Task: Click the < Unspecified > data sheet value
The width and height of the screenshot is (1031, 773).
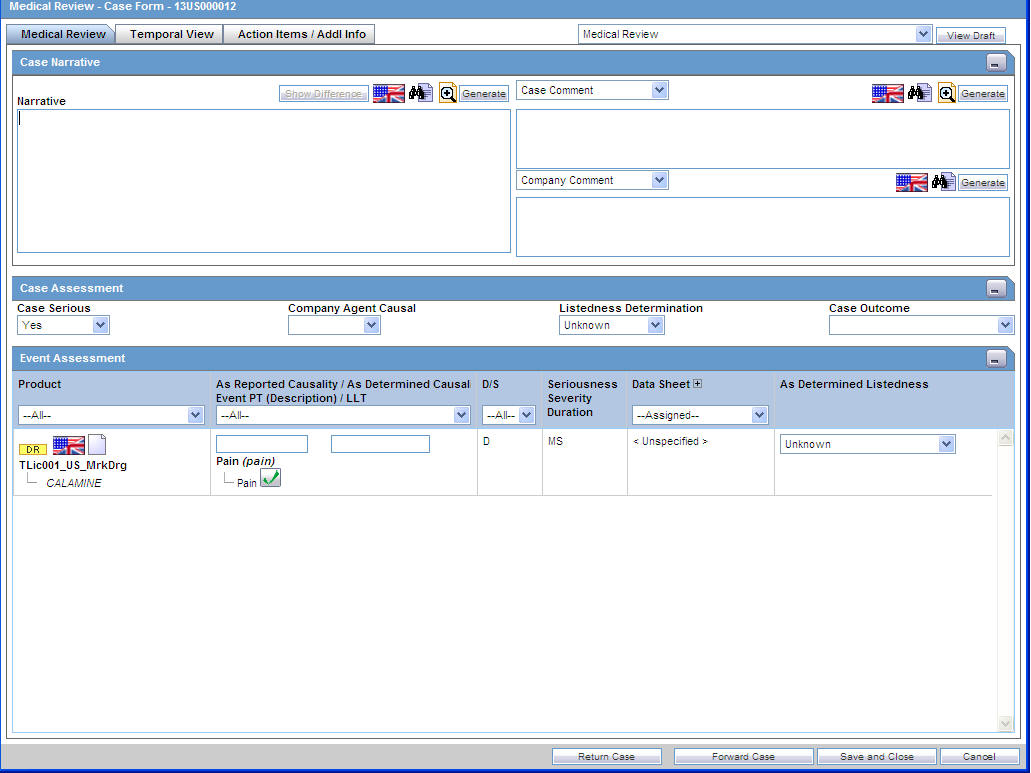Action: (670, 441)
